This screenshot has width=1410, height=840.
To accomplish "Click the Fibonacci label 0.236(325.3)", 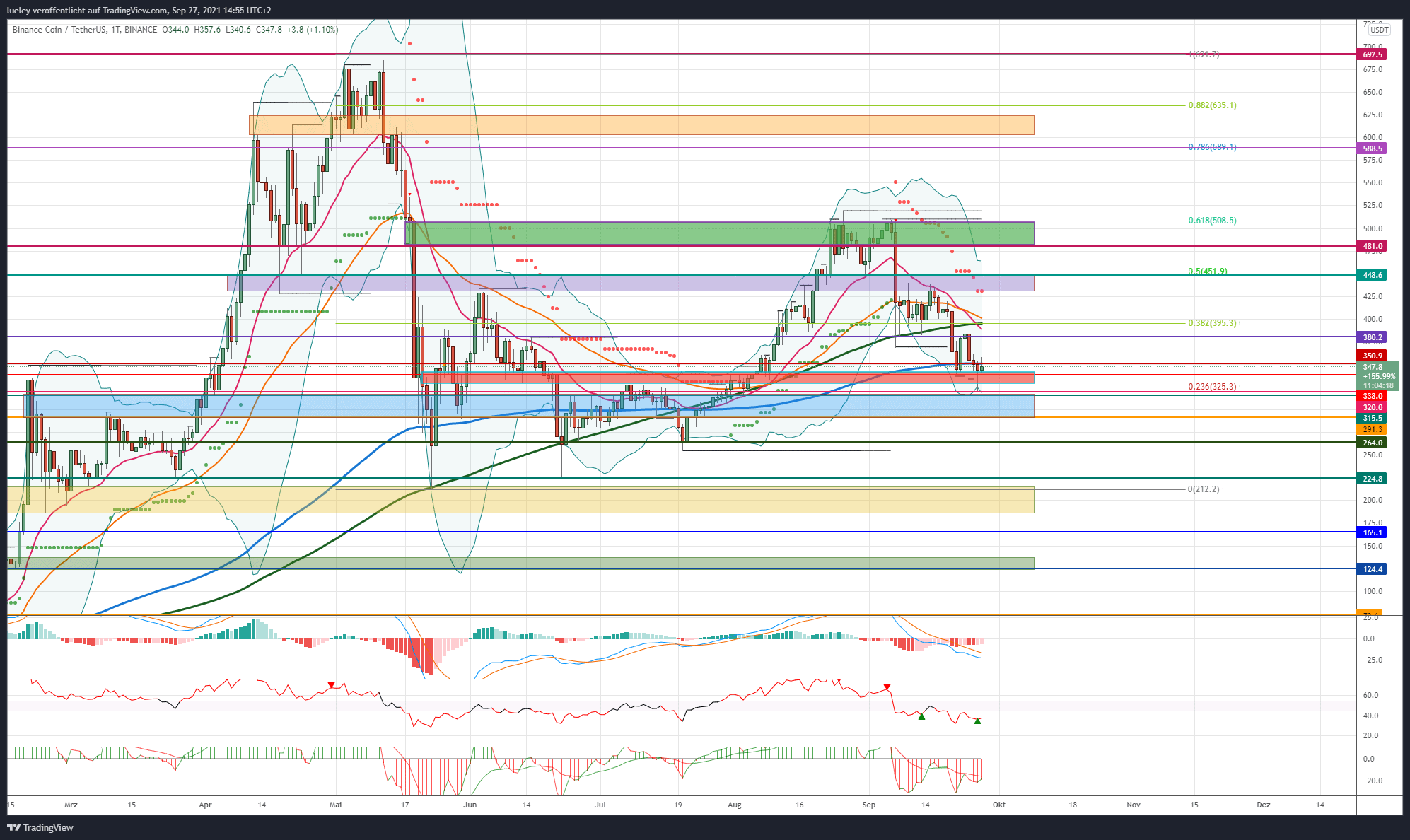I will click(x=1212, y=387).
